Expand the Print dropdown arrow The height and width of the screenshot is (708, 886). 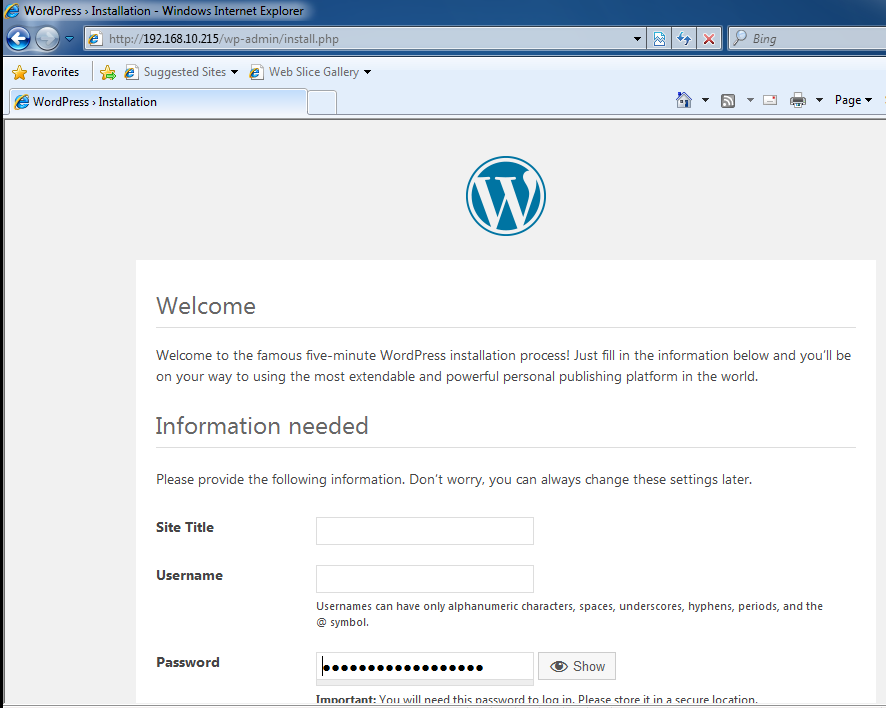pyautogui.click(x=819, y=100)
